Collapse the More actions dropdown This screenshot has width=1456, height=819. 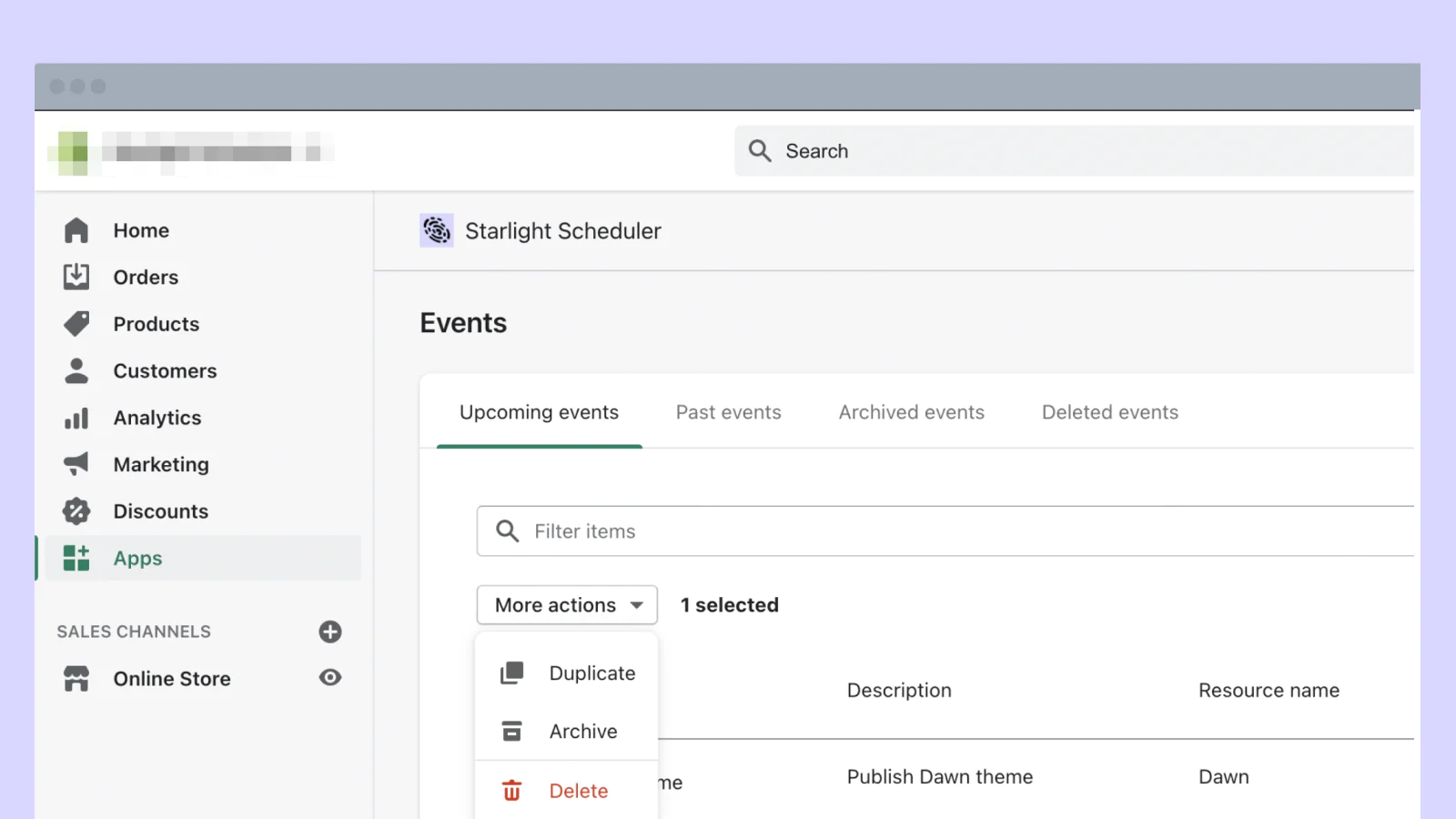tap(566, 605)
